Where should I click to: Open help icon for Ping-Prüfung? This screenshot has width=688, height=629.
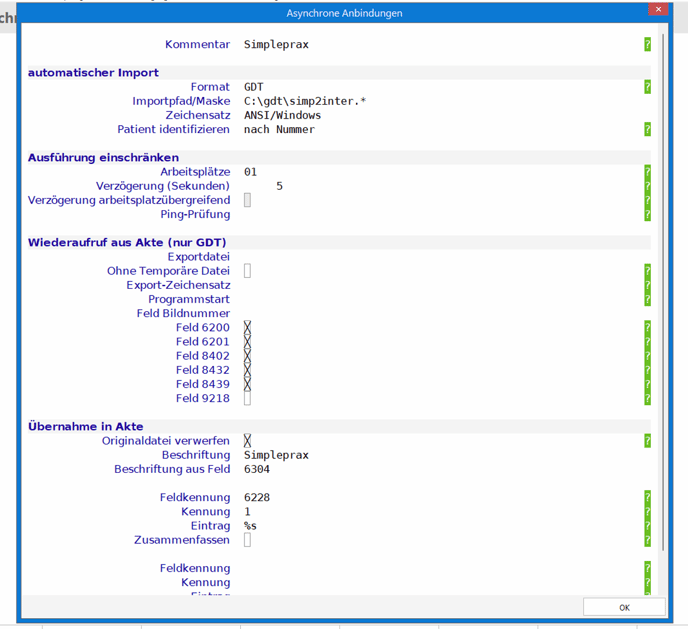tap(647, 214)
